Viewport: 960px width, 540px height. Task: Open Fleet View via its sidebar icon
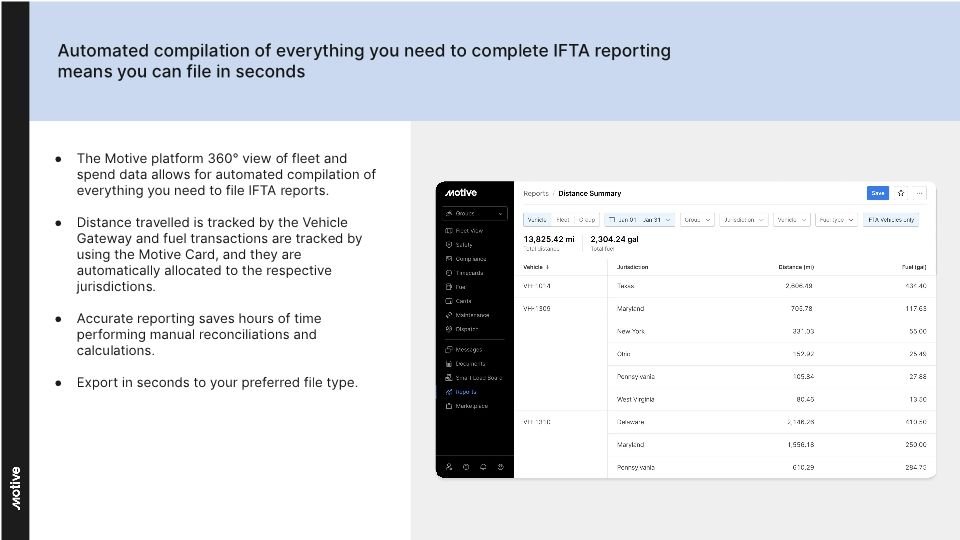pos(449,231)
